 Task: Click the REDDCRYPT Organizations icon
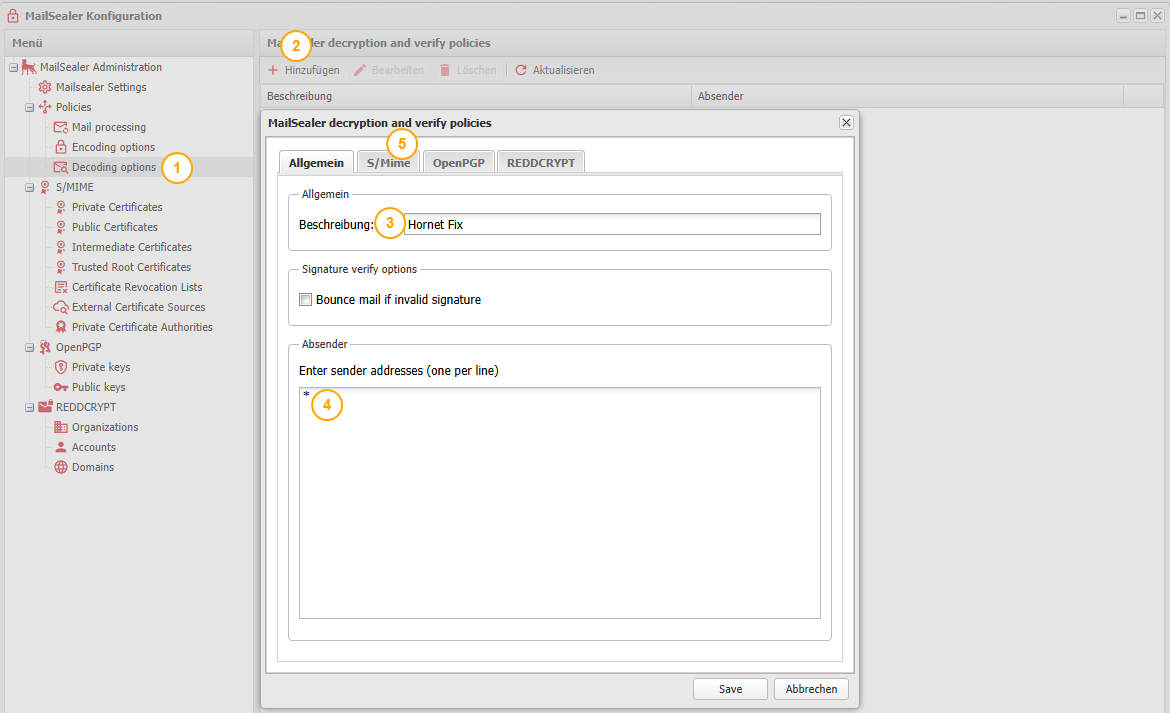click(x=61, y=427)
